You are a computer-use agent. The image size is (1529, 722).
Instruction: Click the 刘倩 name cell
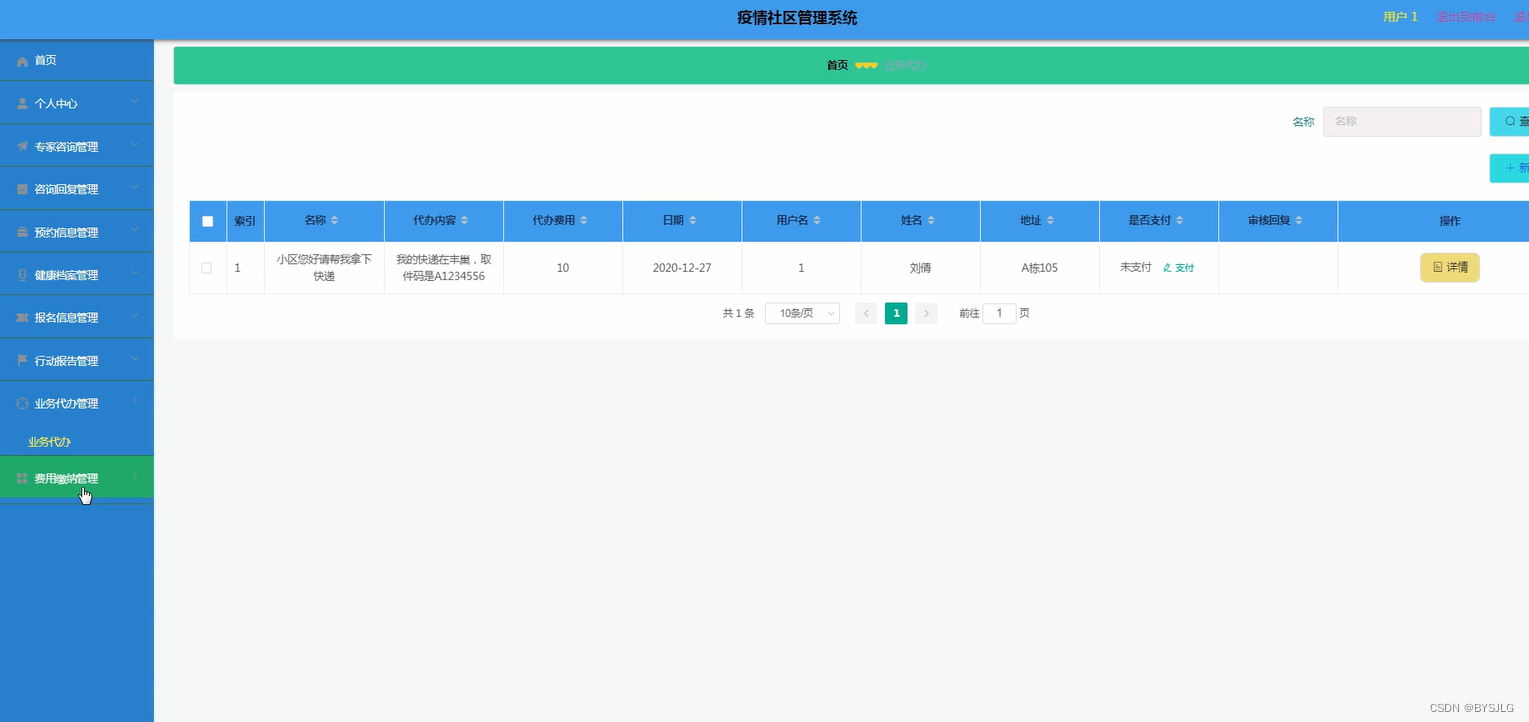pyautogui.click(x=920, y=268)
